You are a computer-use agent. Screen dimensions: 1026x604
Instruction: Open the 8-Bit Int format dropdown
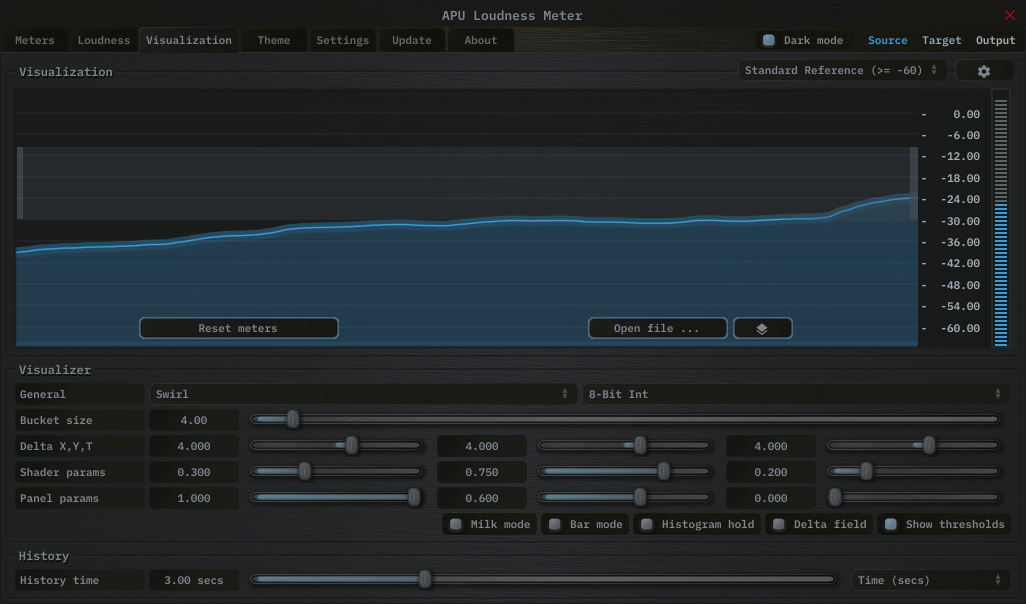click(795, 394)
